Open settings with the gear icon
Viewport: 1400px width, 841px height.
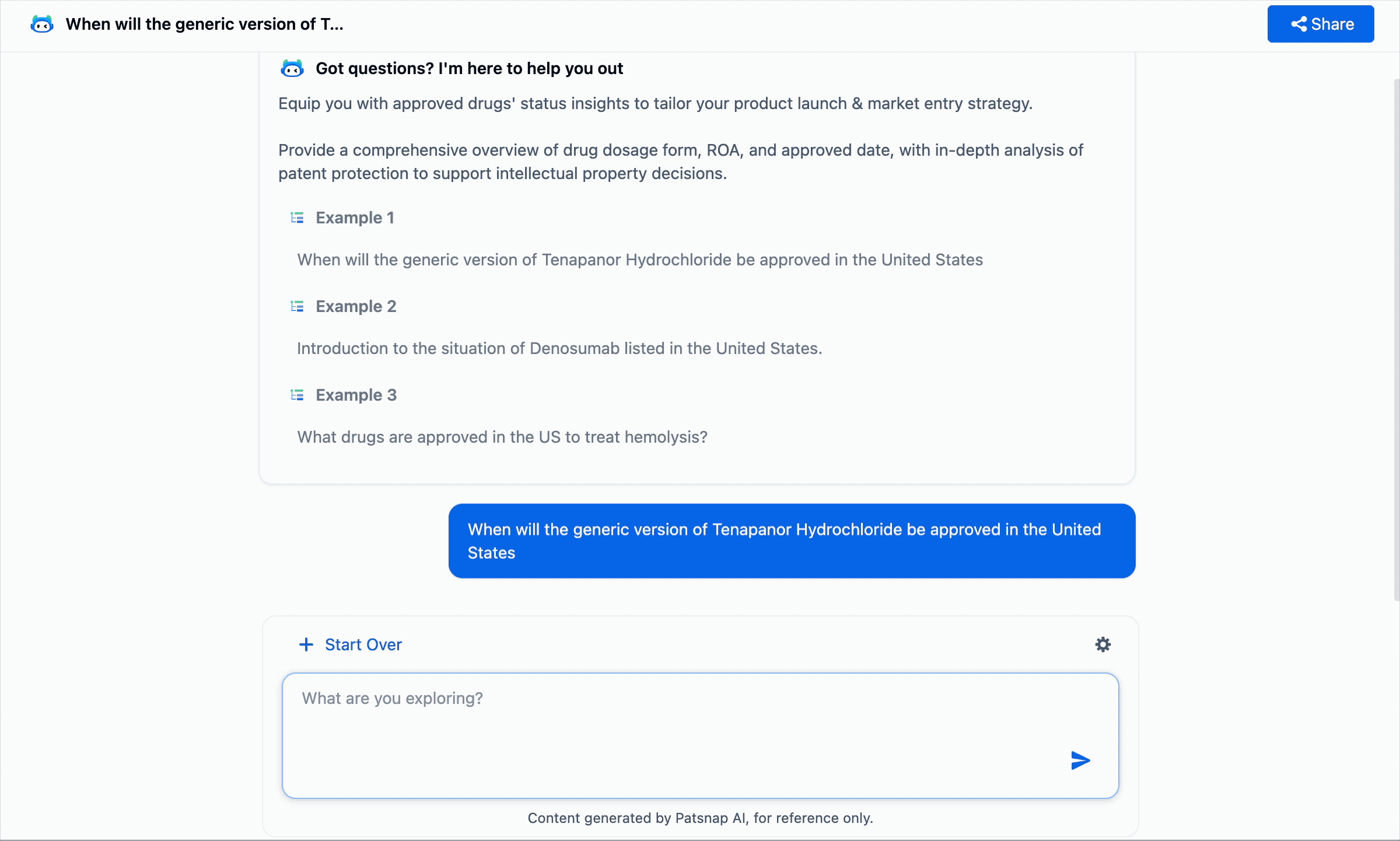(x=1102, y=644)
